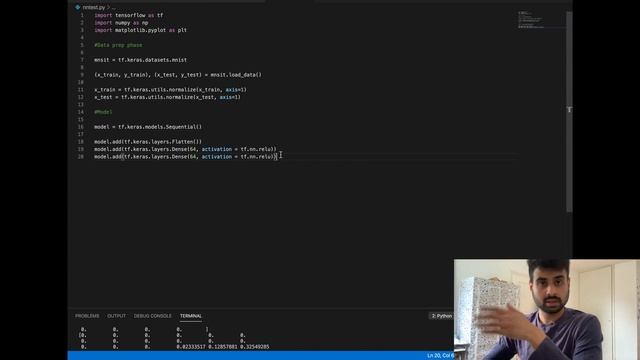The height and width of the screenshot is (360, 640).
Task: Open the terminal selector dropdown labeled Python
Action: pyautogui.click(x=441, y=316)
